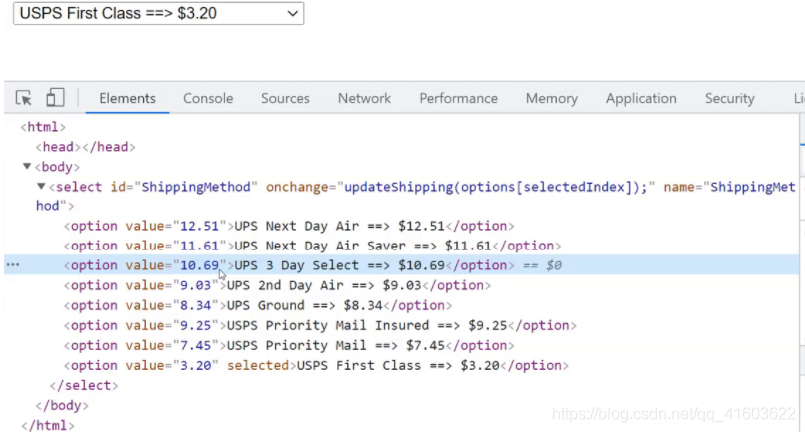805x432 pixels.
Task: Collapse the body element node
Action: [27, 166]
